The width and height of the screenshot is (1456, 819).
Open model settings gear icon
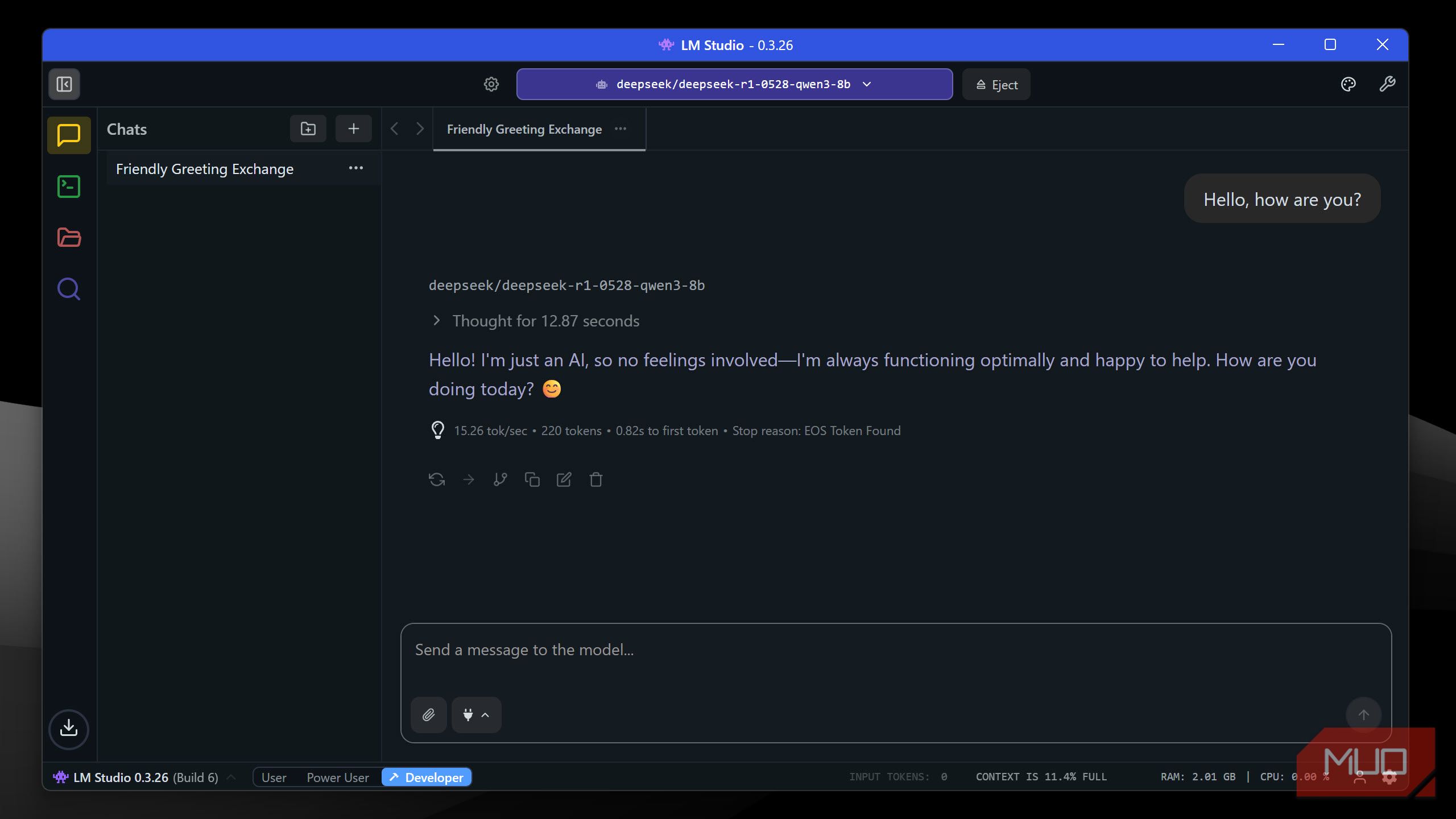pos(491,84)
